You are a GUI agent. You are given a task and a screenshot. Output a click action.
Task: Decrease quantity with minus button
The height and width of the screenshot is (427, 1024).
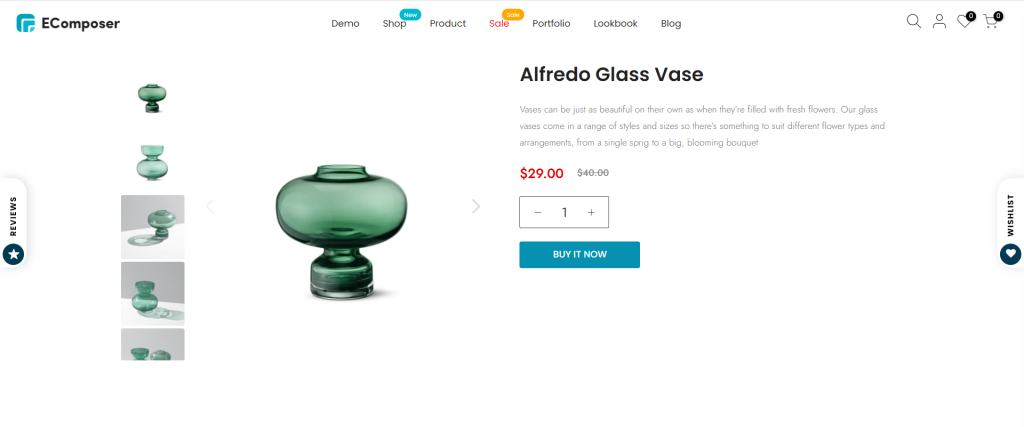tap(537, 212)
